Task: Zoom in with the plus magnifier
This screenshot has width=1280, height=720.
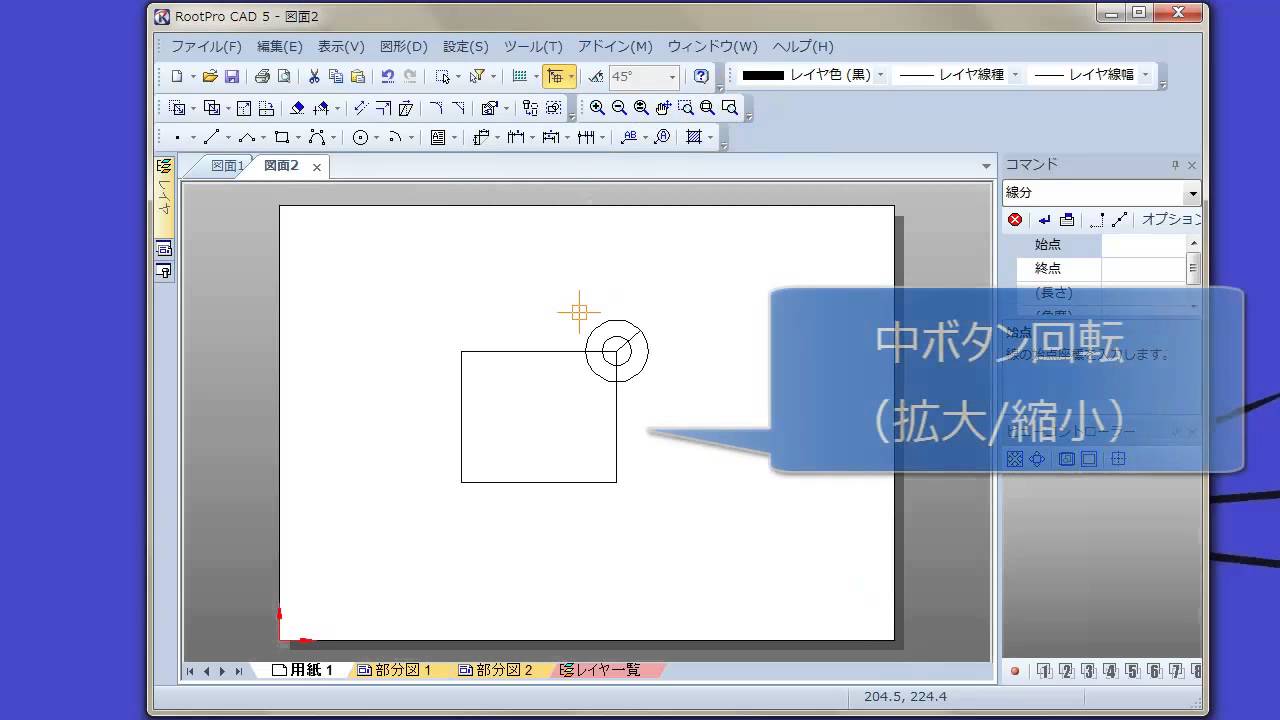Action: point(597,108)
